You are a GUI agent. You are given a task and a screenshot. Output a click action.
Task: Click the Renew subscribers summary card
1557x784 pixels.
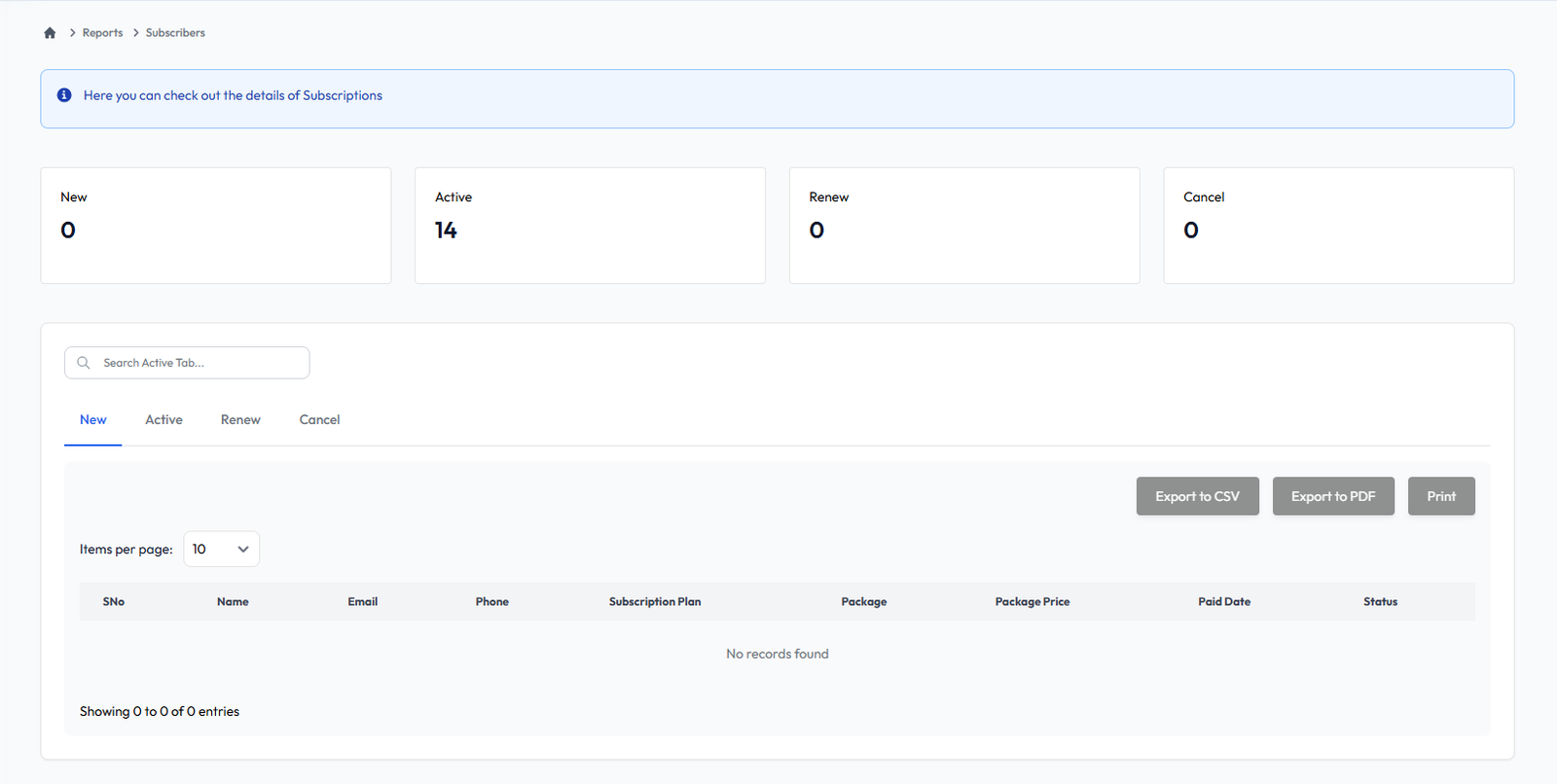click(x=964, y=226)
